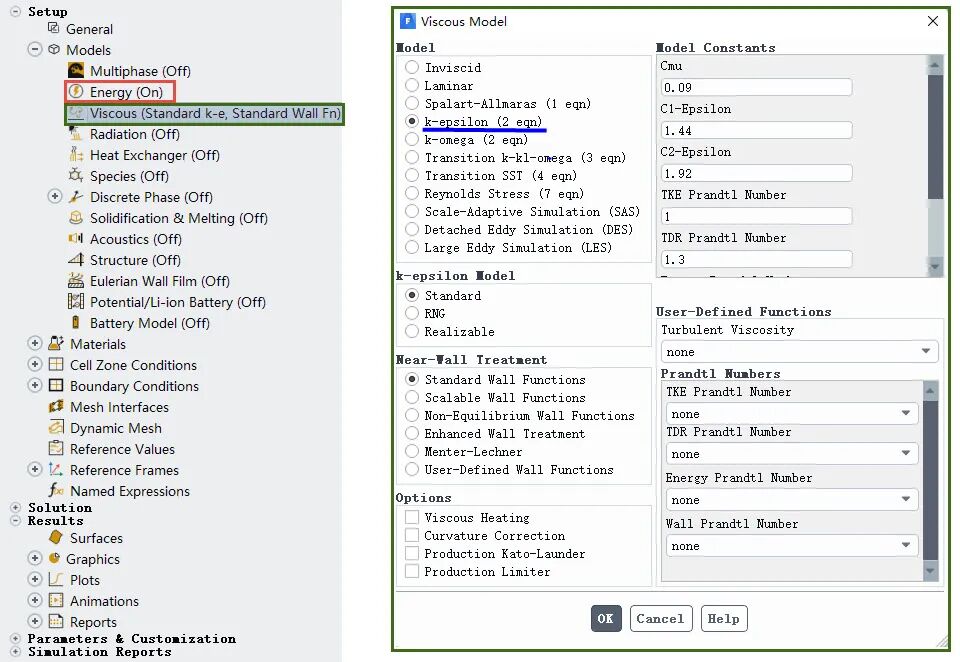Image resolution: width=960 pixels, height=662 pixels.
Task: Click the Named Expressions fx icon
Action: click(56, 490)
